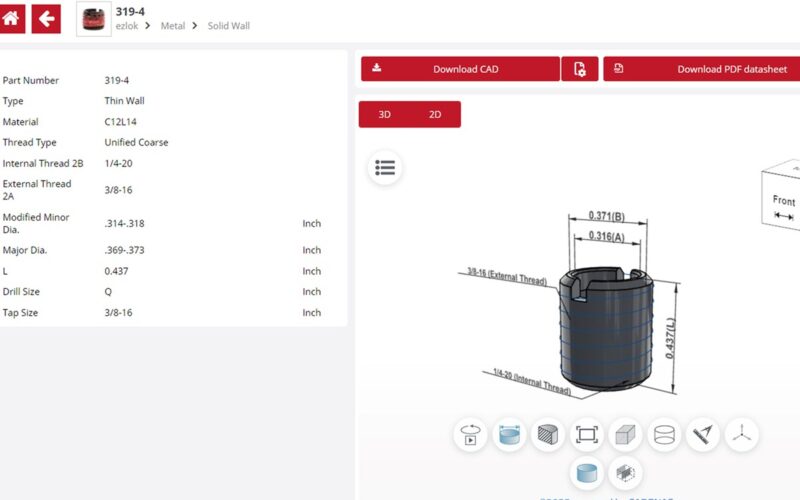Click the fit-to-screen frame icon

pyautogui.click(x=587, y=435)
